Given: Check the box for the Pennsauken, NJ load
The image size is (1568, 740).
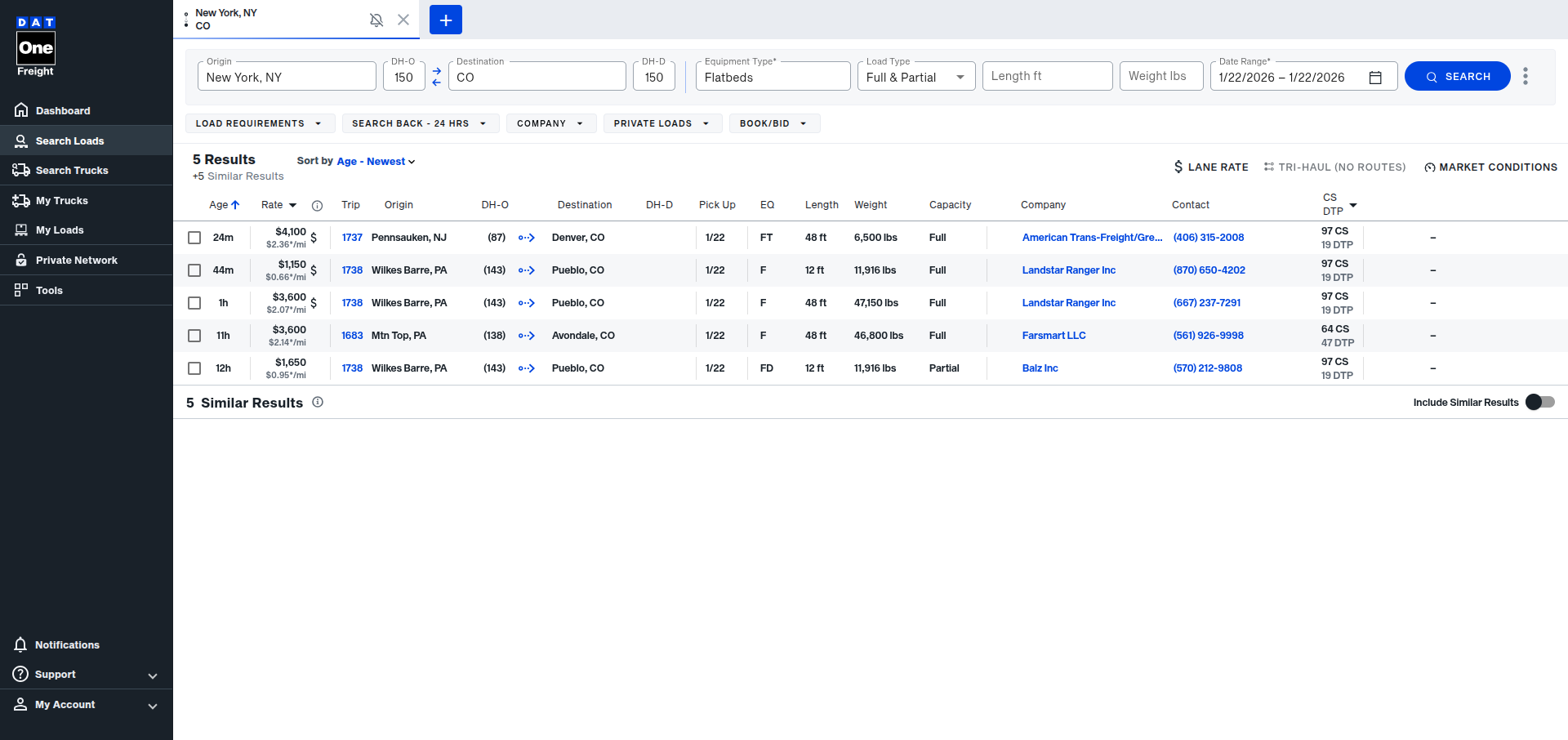Looking at the screenshot, I should pyautogui.click(x=194, y=238).
